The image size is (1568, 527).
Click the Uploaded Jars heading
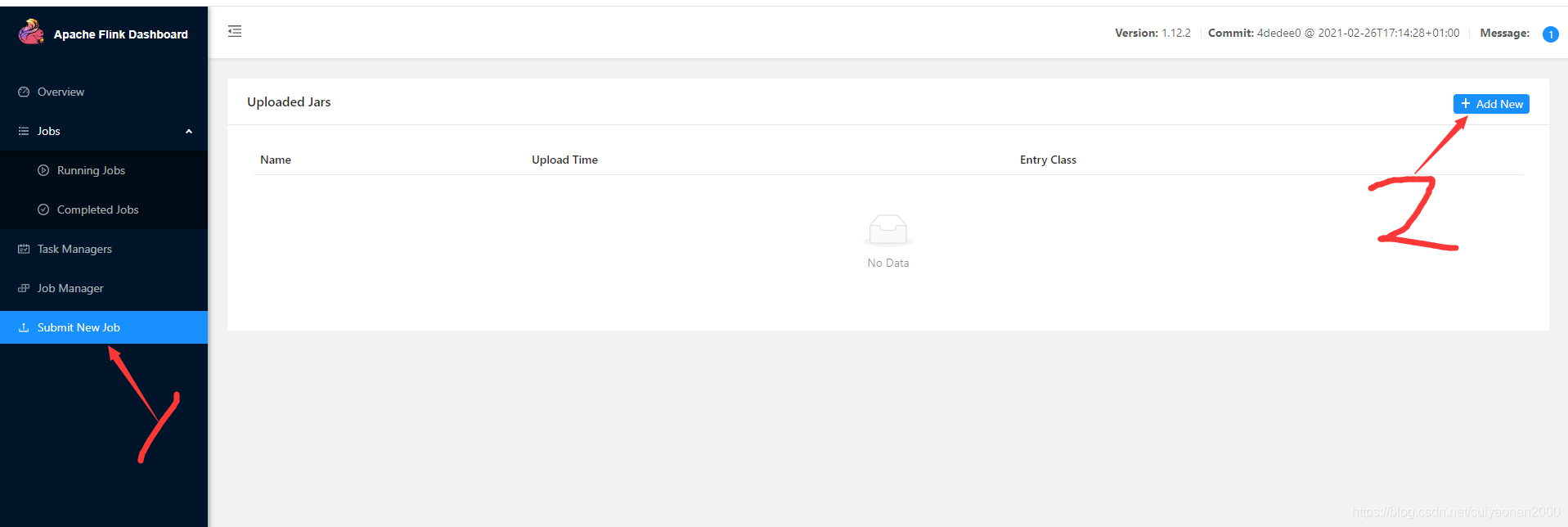289,101
